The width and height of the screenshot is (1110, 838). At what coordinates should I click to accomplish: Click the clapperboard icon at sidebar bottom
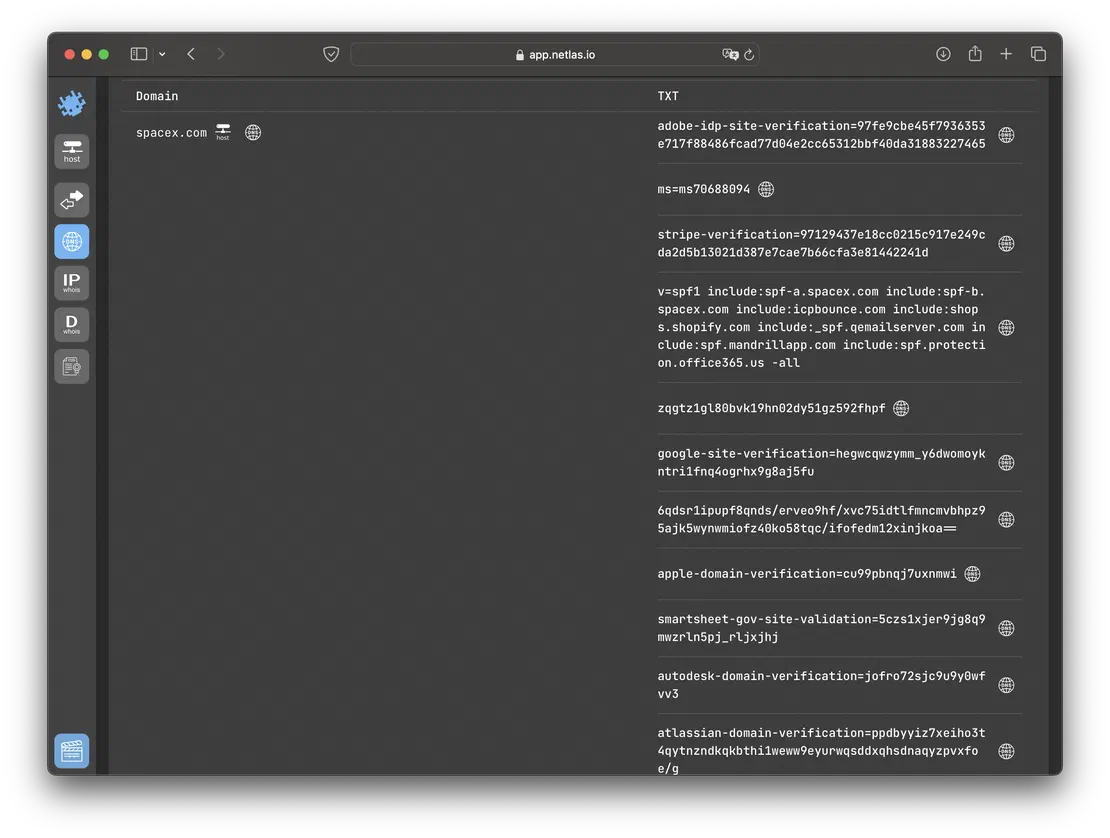coord(71,751)
